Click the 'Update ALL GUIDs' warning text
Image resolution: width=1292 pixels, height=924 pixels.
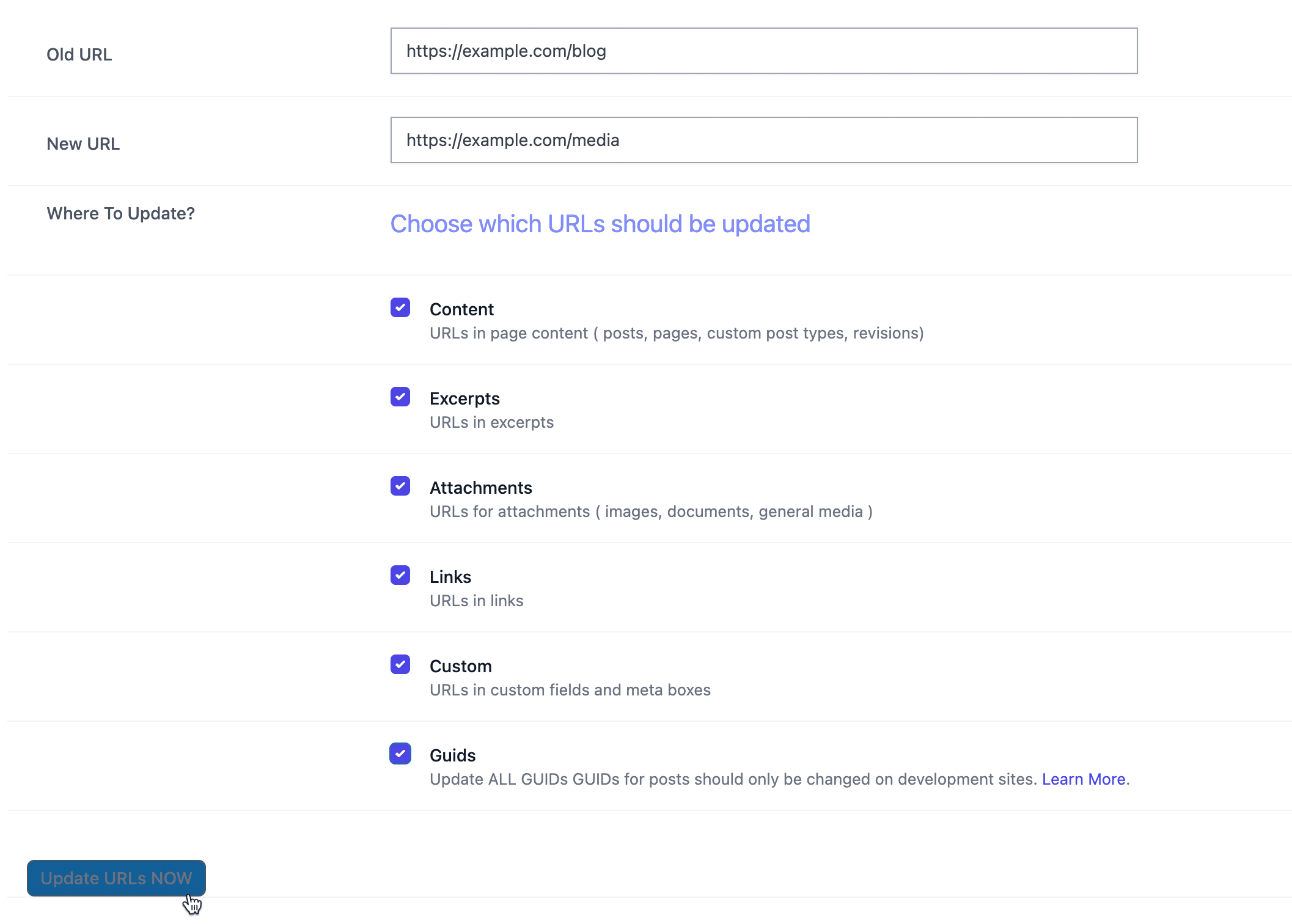point(733,779)
